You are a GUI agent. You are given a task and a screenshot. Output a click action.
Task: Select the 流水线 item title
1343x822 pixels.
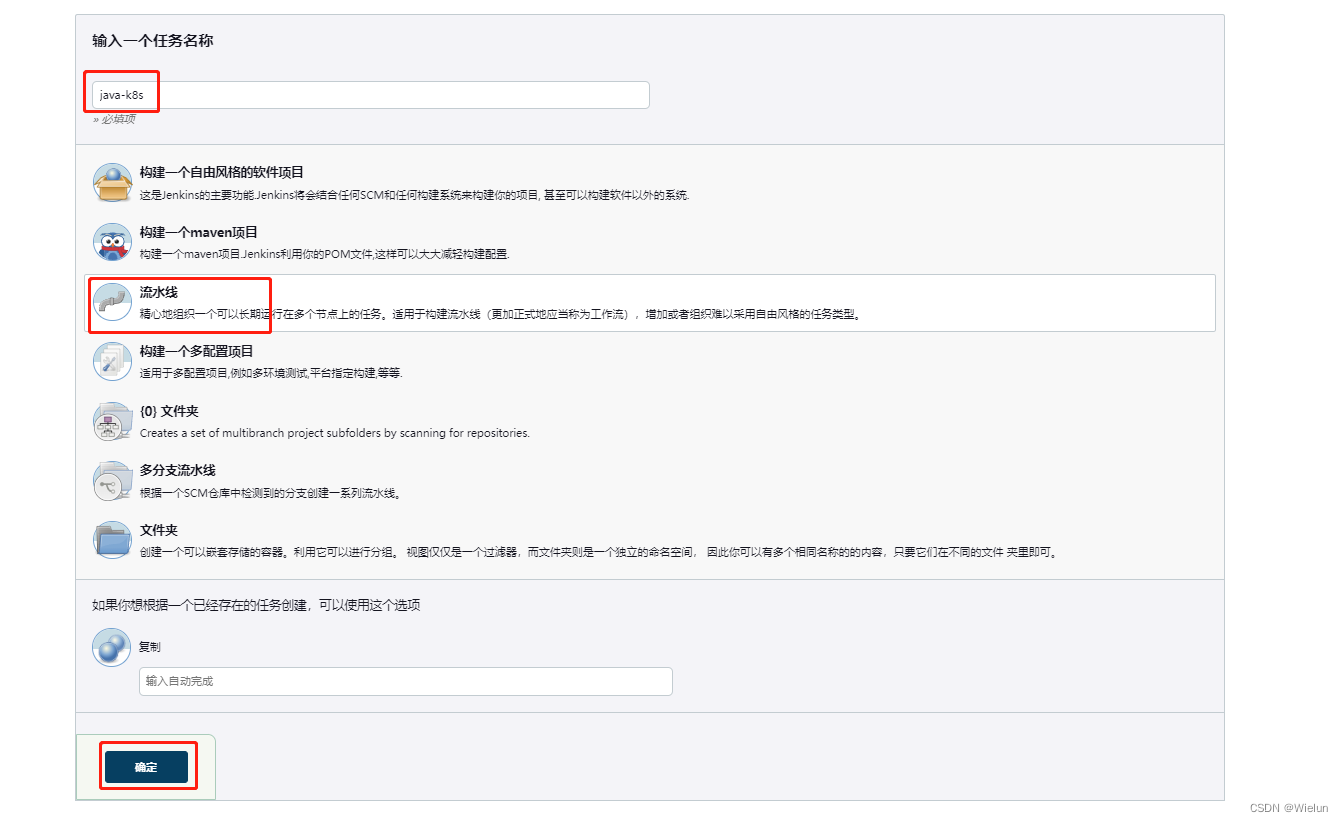pos(159,292)
